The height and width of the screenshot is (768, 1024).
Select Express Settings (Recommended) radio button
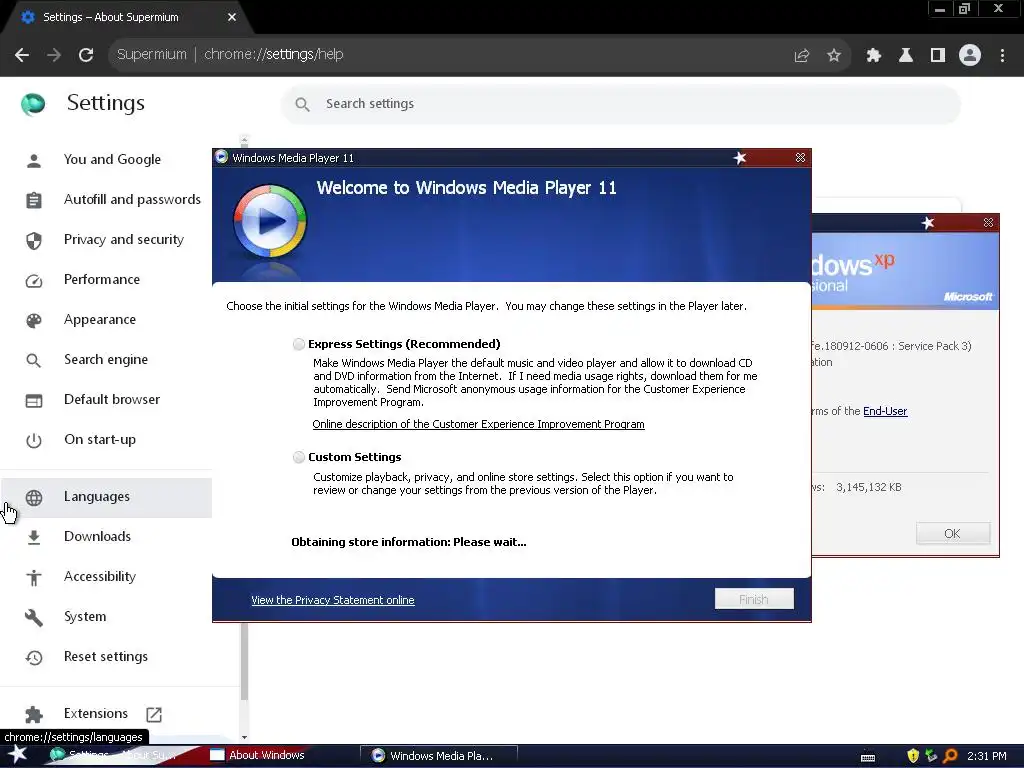(298, 344)
